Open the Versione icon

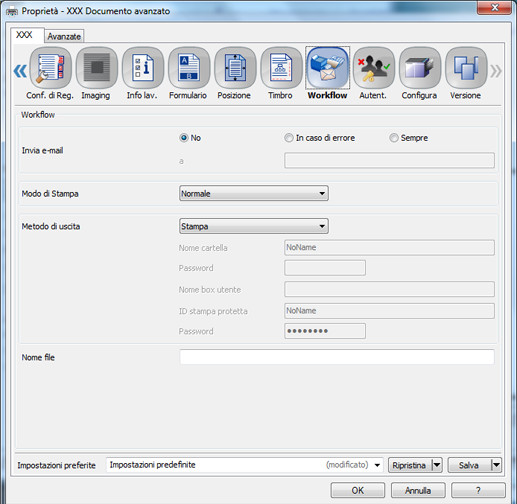pos(466,68)
